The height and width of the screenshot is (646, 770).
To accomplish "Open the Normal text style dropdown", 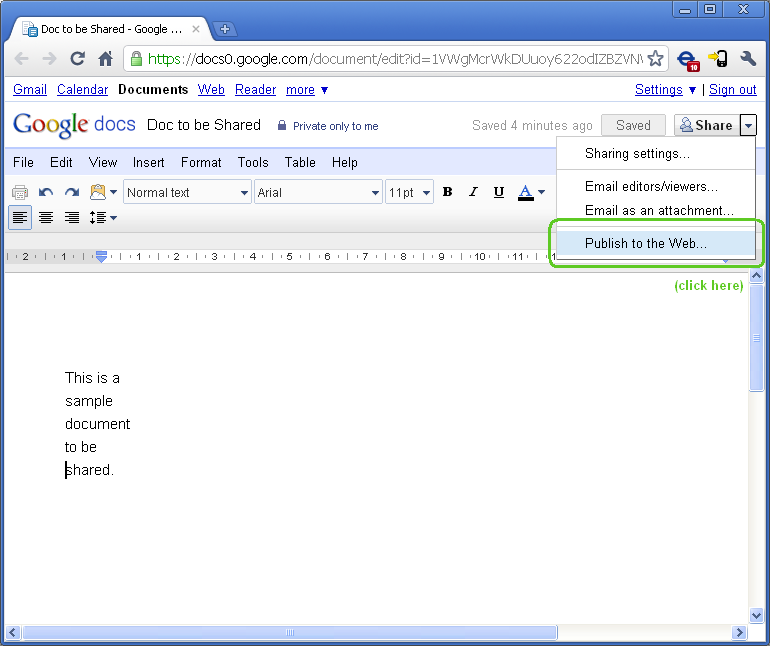I will tap(187, 192).
